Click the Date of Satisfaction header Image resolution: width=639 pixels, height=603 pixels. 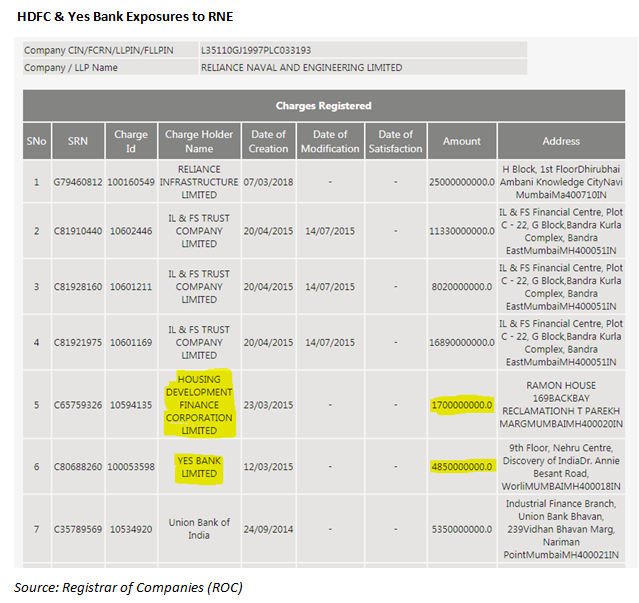[x=395, y=141]
